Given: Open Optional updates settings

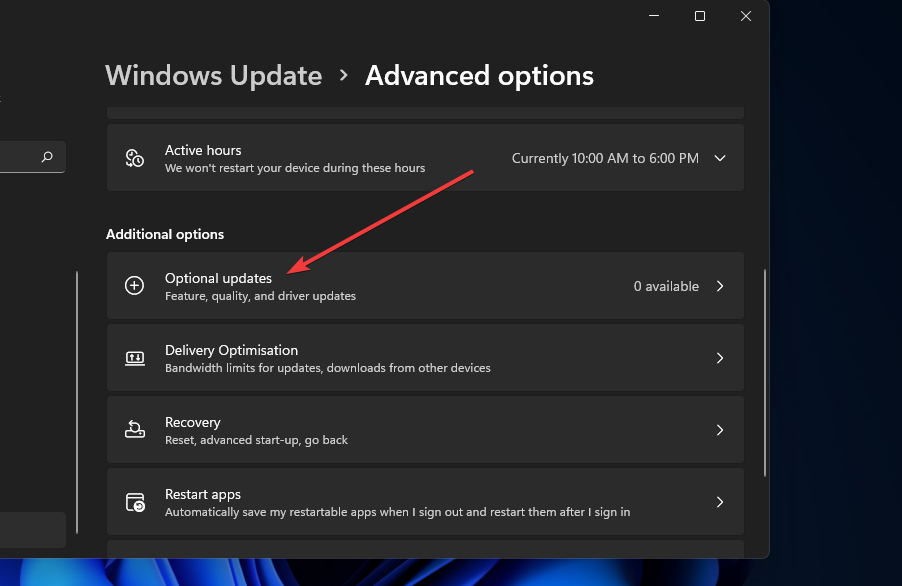Looking at the screenshot, I should click(425, 286).
